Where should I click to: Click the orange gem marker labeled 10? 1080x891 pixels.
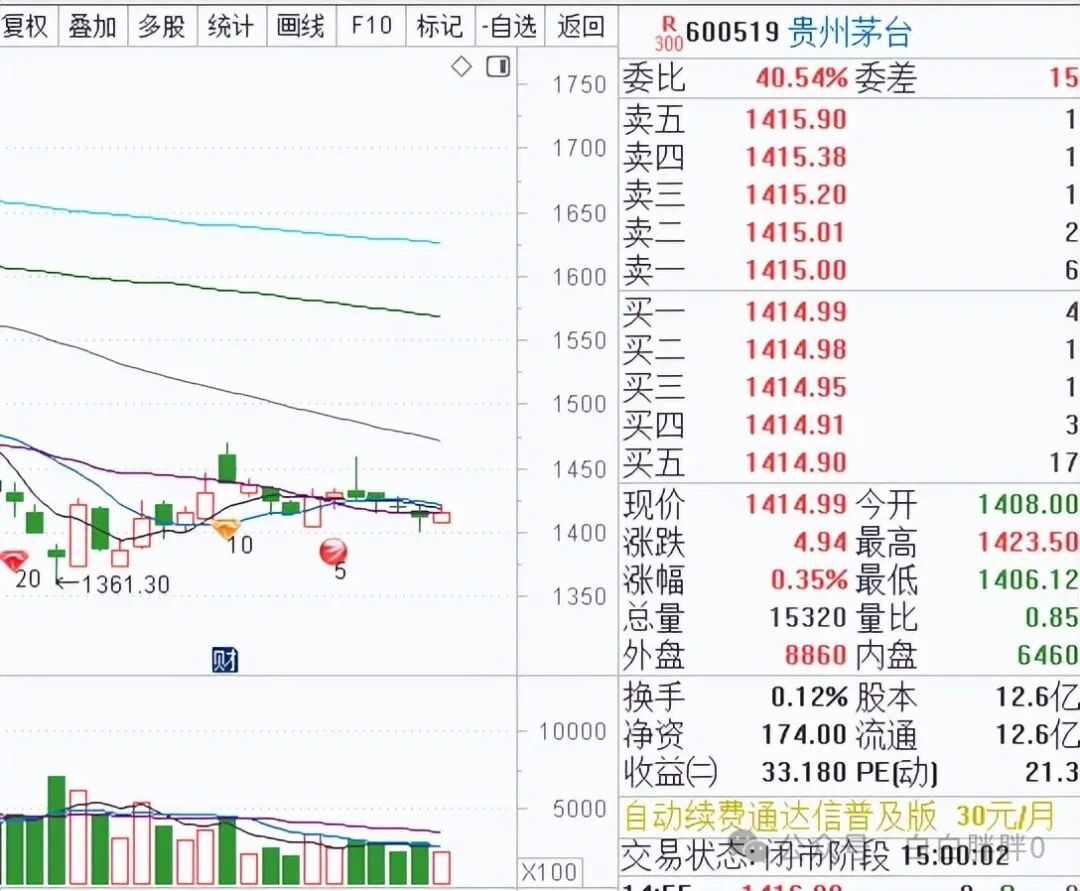(x=227, y=528)
